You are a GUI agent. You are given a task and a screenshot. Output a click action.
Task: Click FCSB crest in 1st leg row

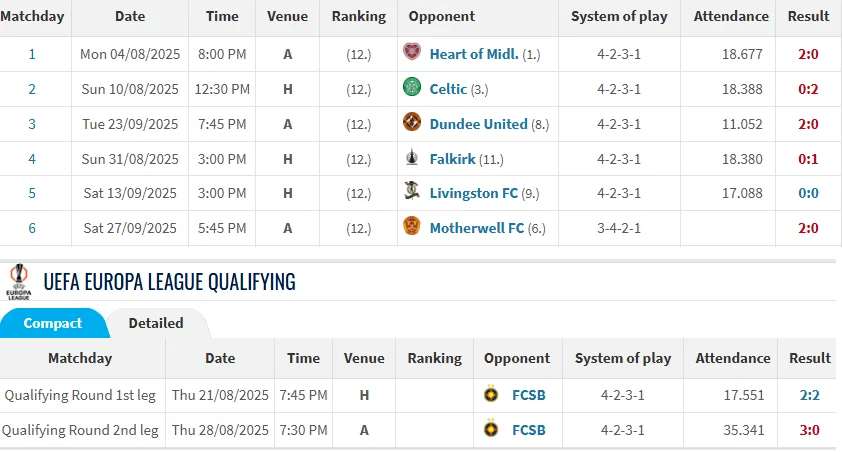491,395
